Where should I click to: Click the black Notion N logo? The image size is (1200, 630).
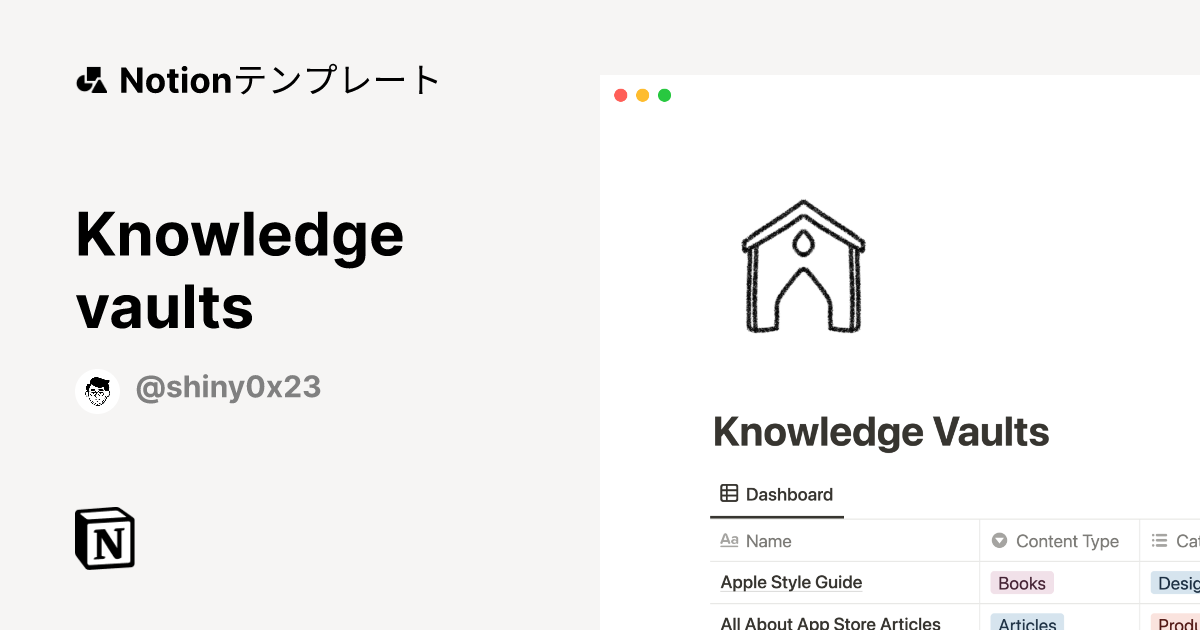(104, 538)
